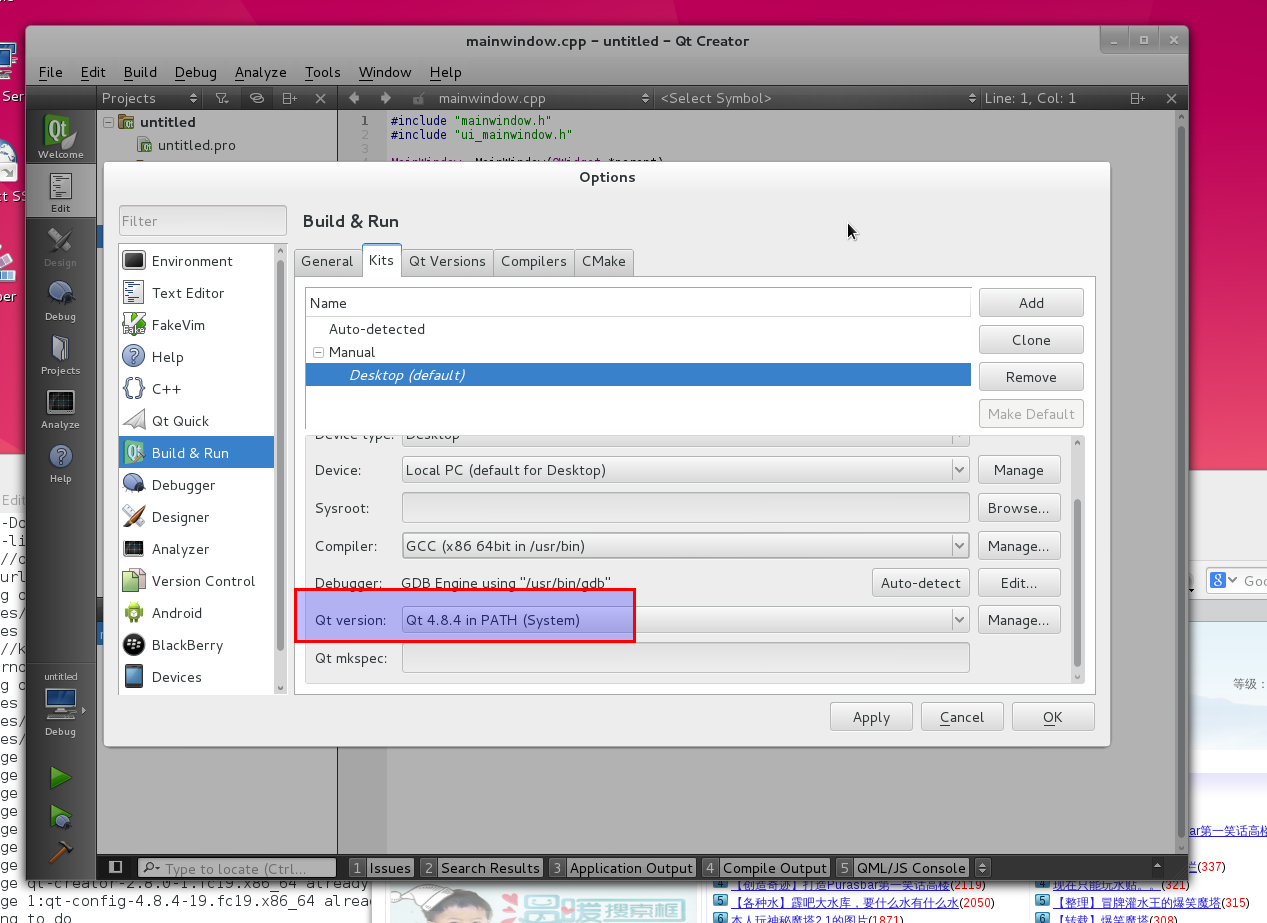Click the Filter input field
This screenshot has height=923, width=1267.
pos(203,221)
